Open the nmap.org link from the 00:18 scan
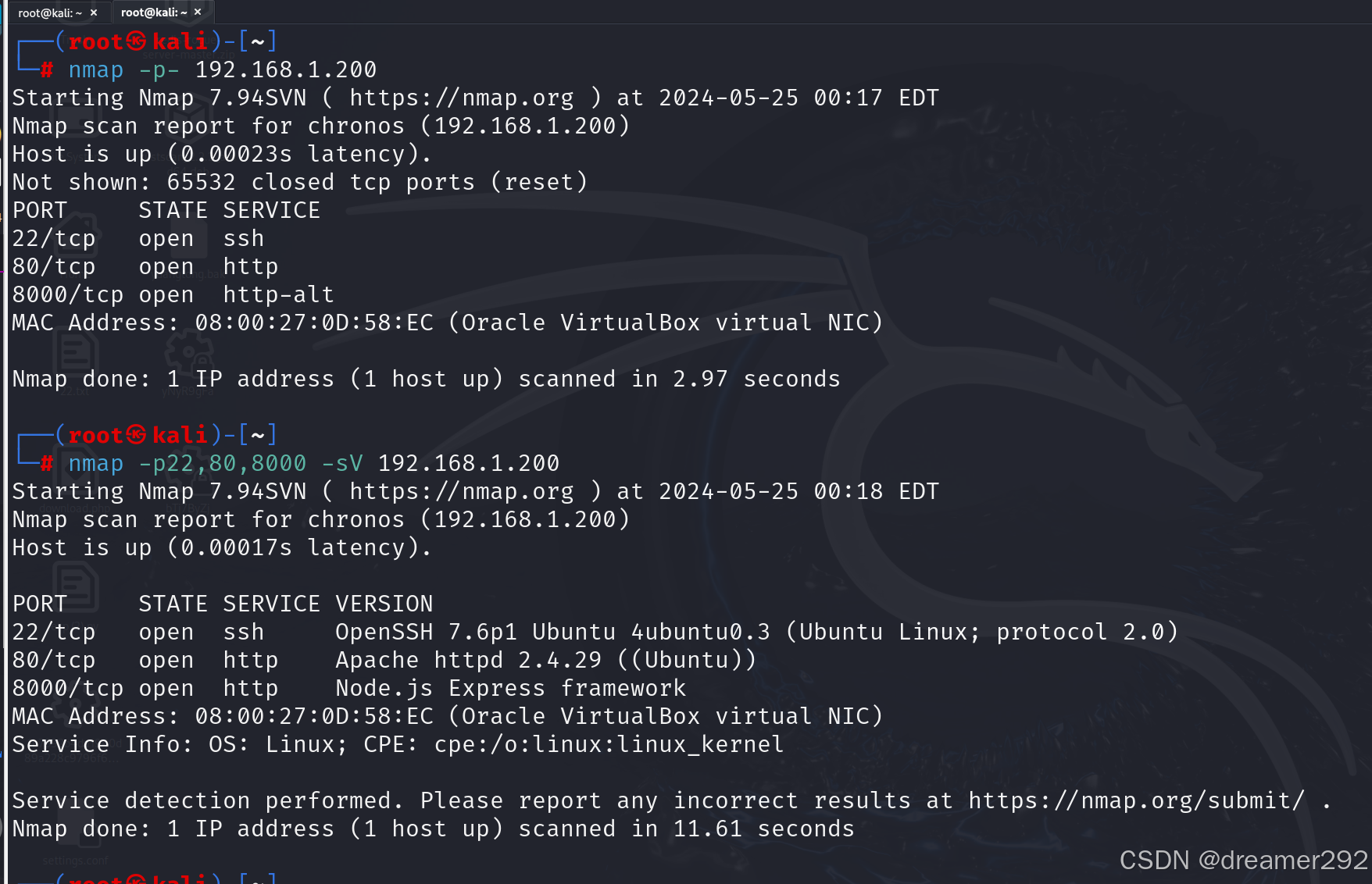This screenshot has height=884, width=1372. (462, 492)
